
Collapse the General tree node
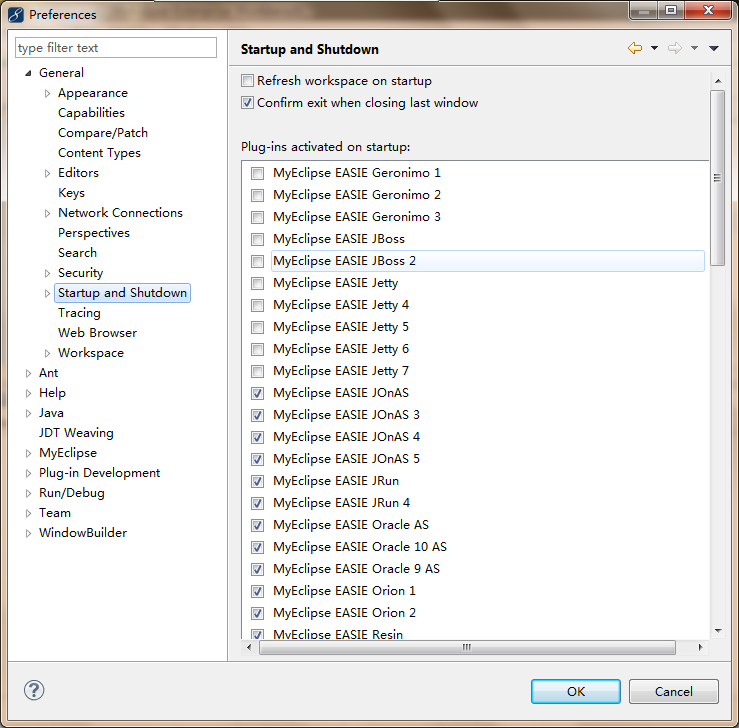click(x=28, y=73)
